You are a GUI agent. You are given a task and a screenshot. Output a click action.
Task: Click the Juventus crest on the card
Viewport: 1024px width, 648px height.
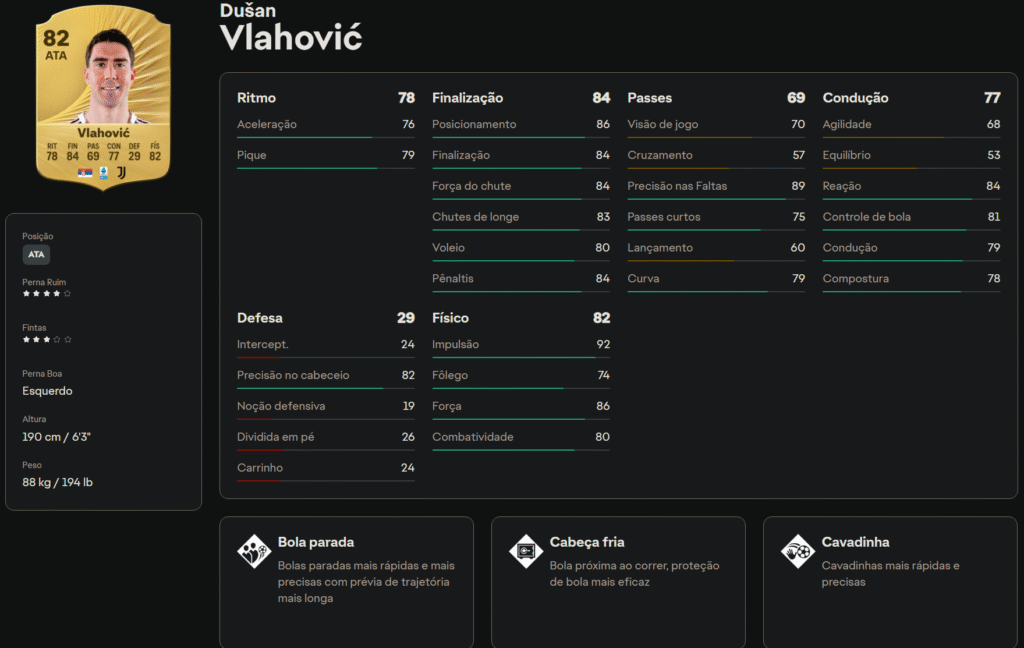pos(121,172)
